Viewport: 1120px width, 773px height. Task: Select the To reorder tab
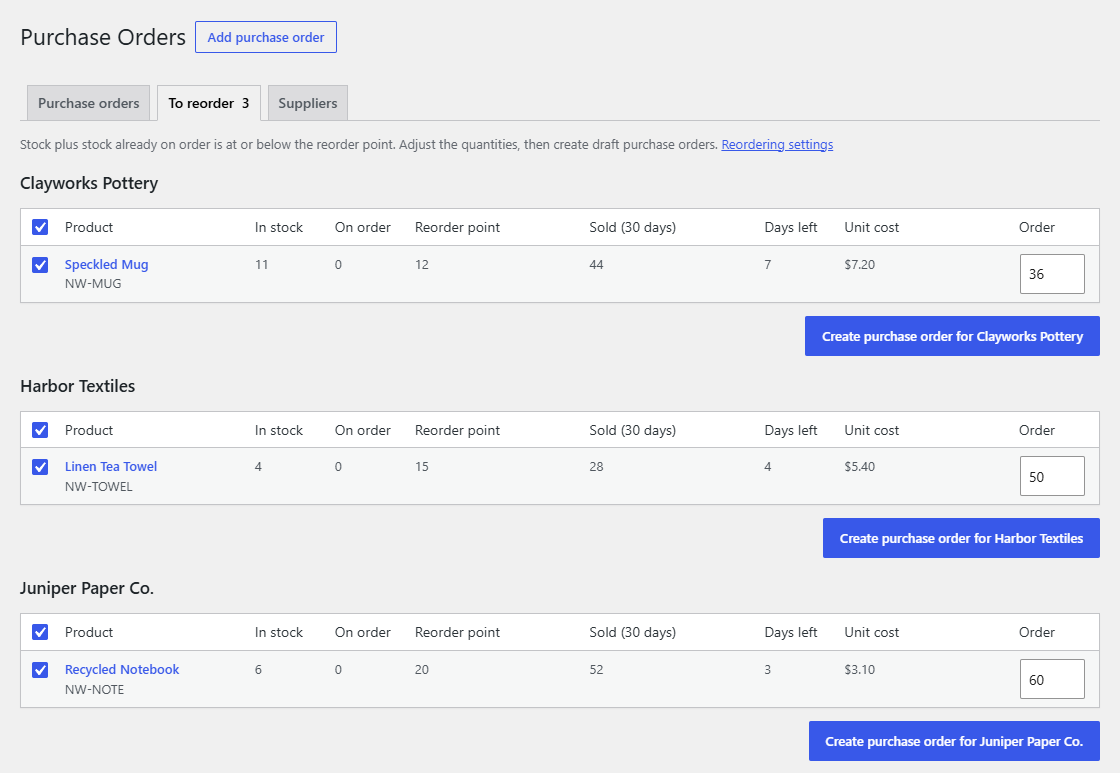pyautogui.click(x=209, y=103)
